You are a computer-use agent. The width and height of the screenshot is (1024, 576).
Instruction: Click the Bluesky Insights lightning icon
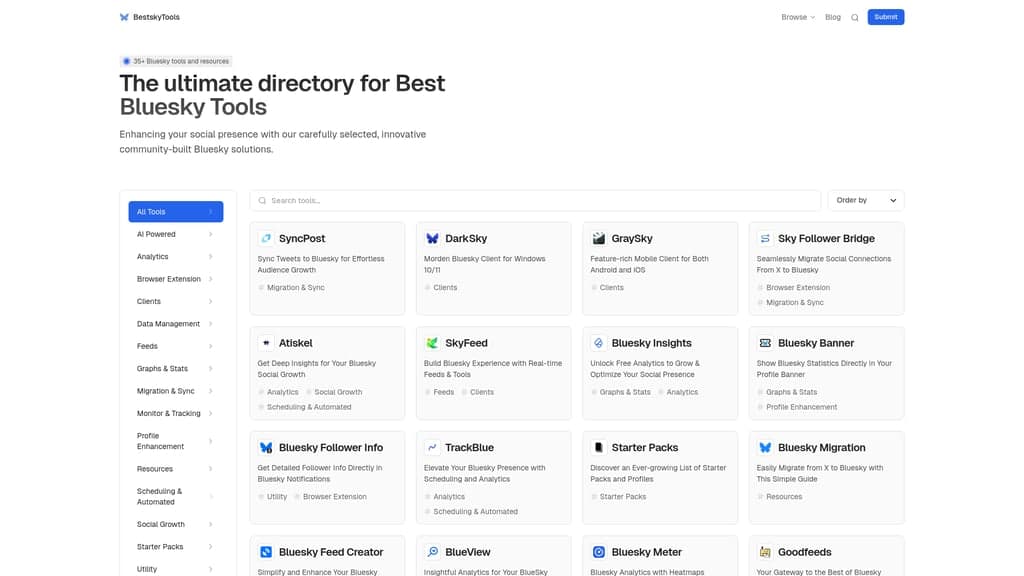coord(598,342)
